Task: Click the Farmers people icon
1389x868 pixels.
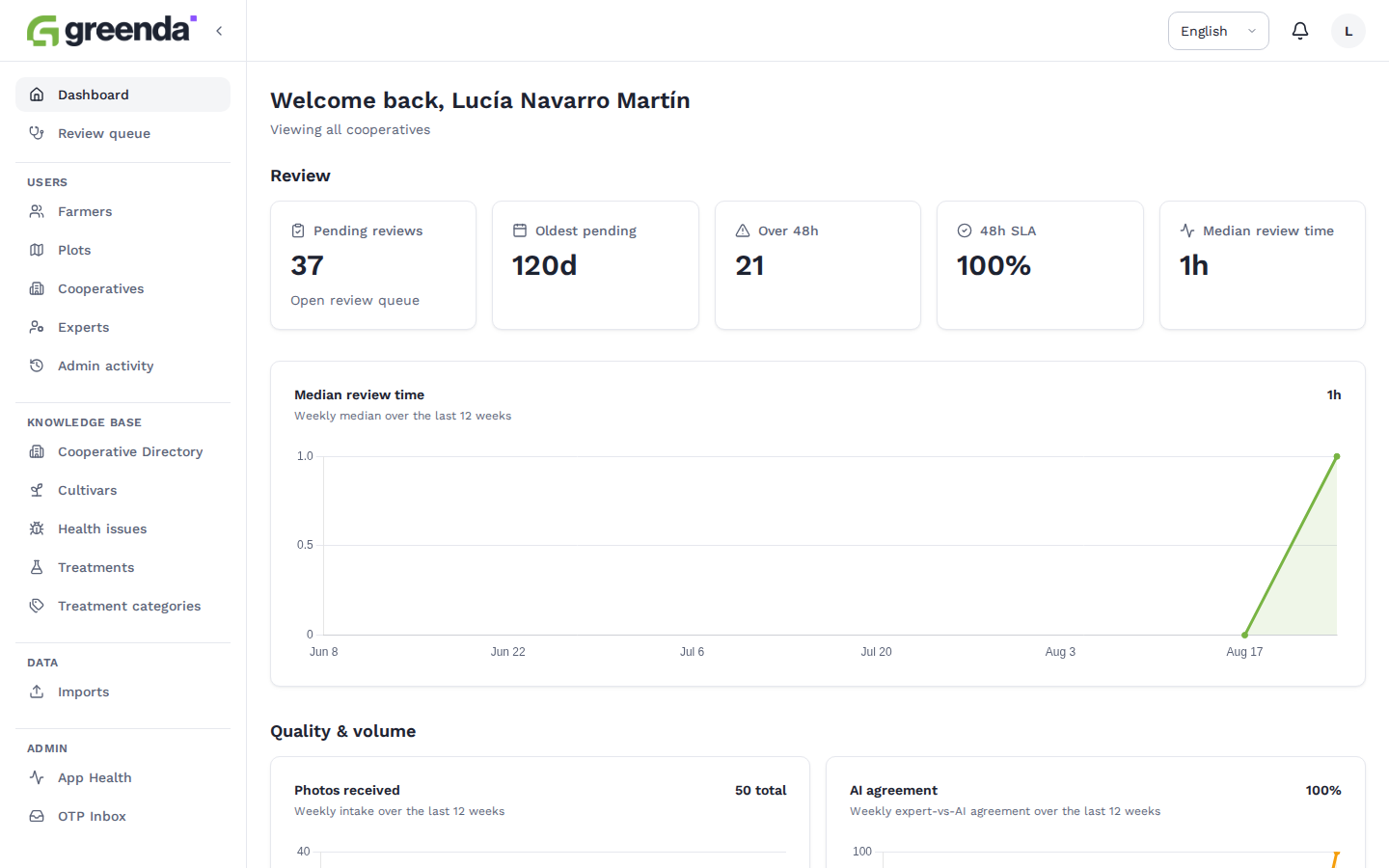Action: point(37,211)
